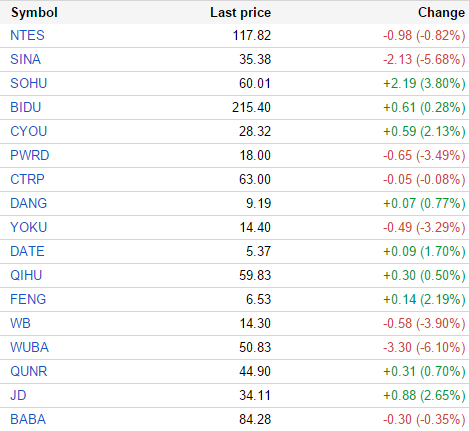Select the YOKU symbol link
The image size is (469, 431).
coord(29,227)
